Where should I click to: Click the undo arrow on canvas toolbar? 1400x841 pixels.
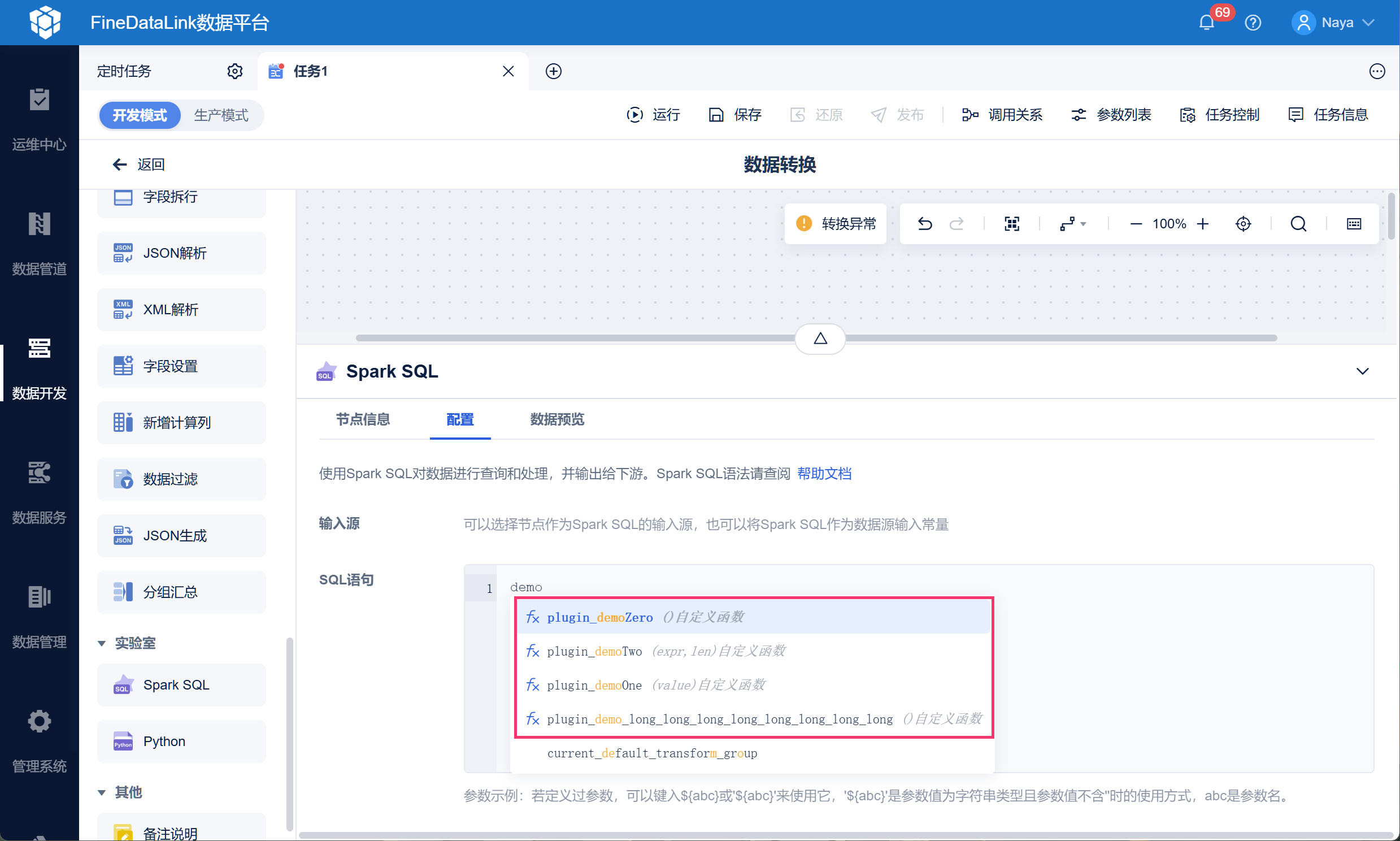(x=924, y=224)
